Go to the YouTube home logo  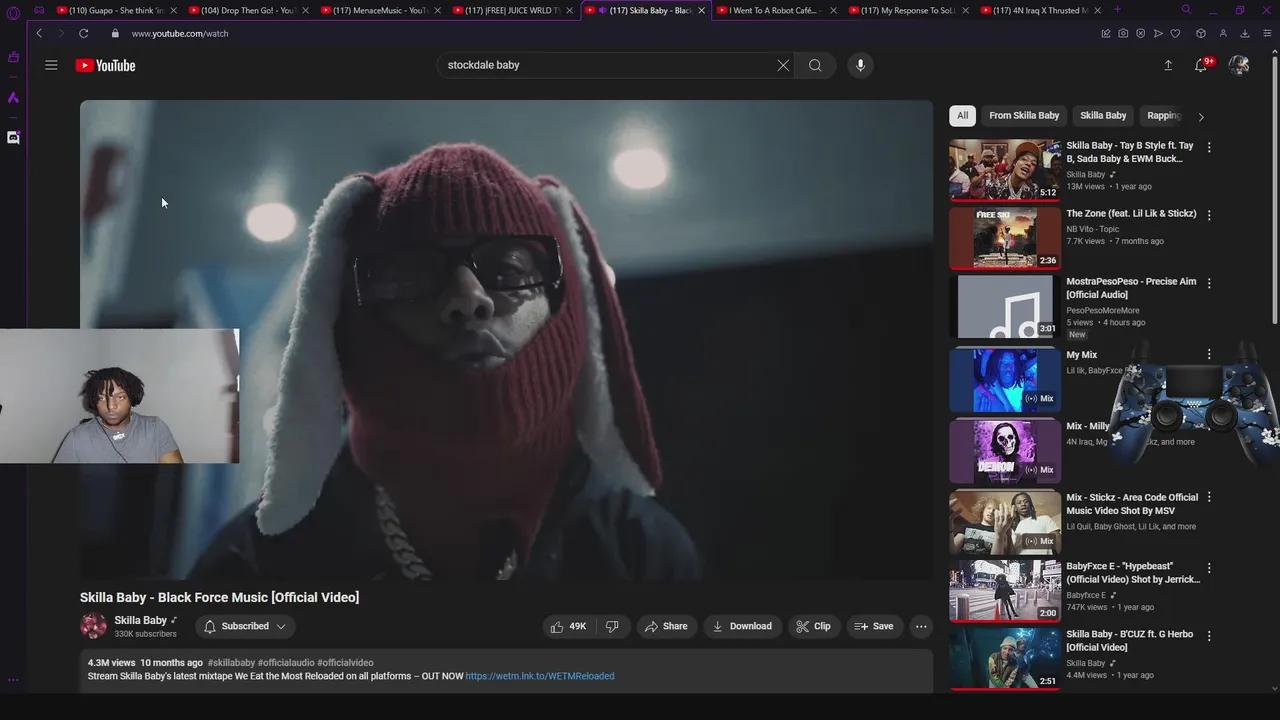pos(105,65)
